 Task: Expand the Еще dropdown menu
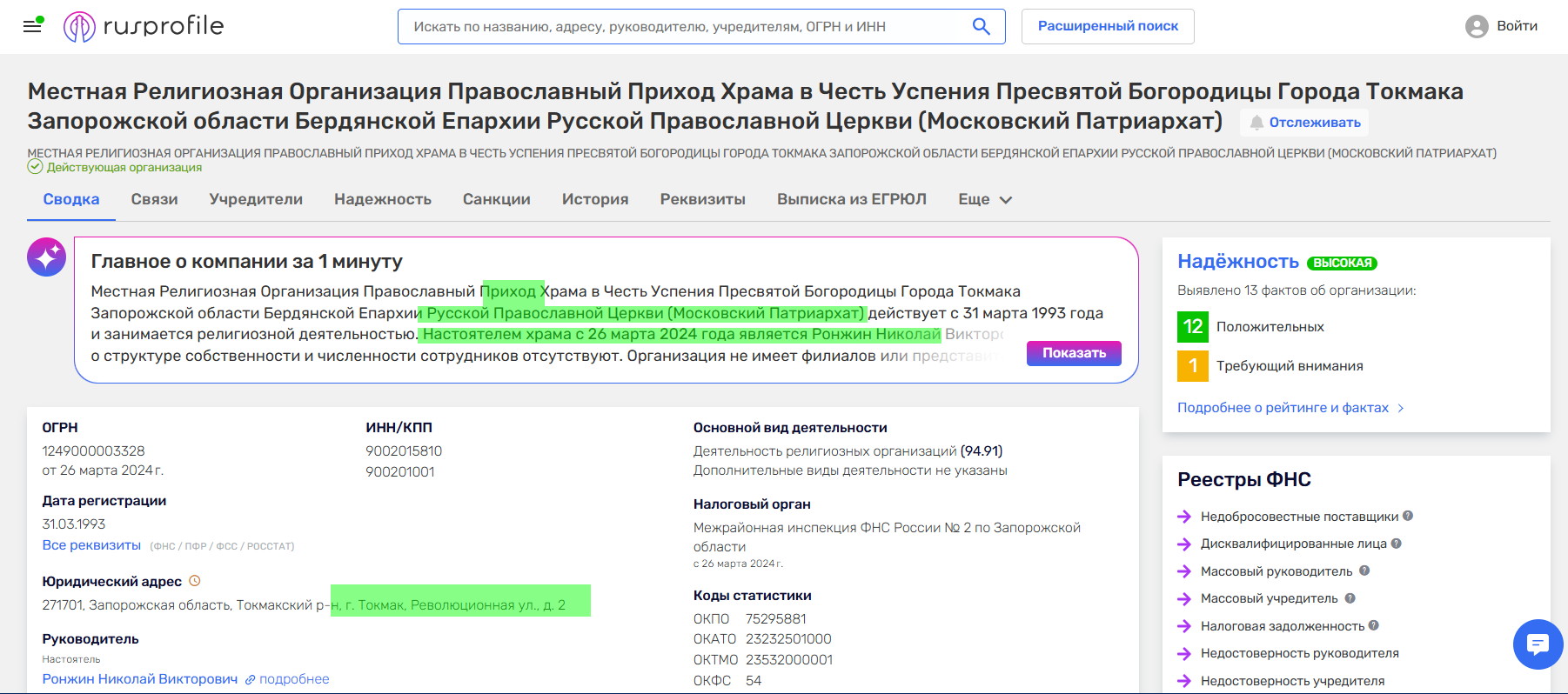(x=985, y=199)
